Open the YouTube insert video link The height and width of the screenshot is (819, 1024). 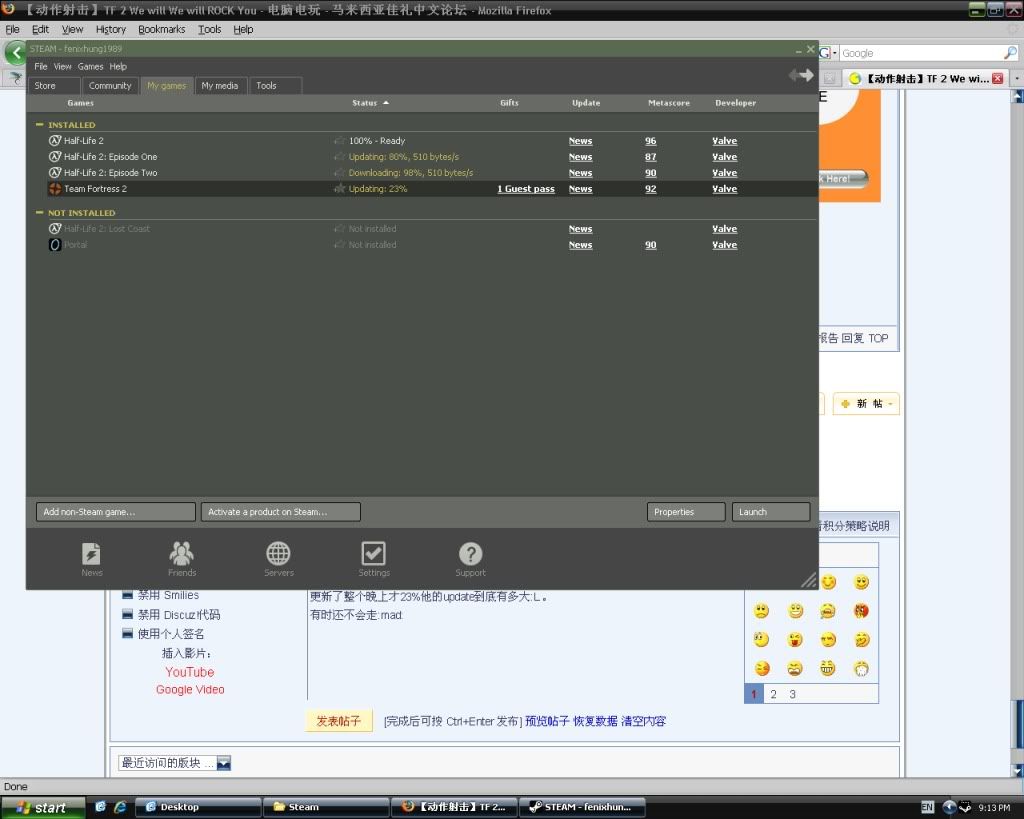click(x=189, y=672)
